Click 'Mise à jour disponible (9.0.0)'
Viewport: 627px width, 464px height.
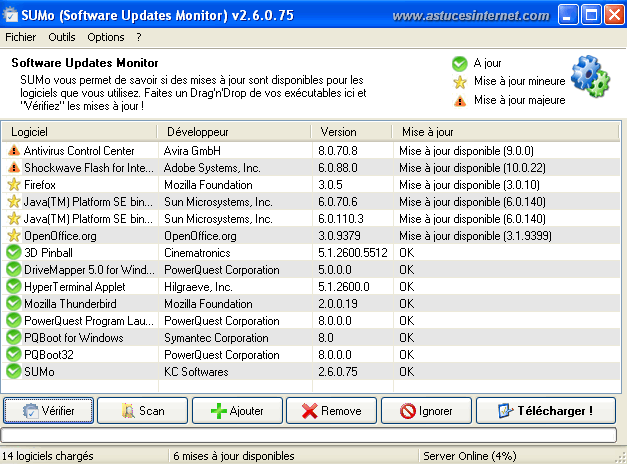tap(466, 151)
